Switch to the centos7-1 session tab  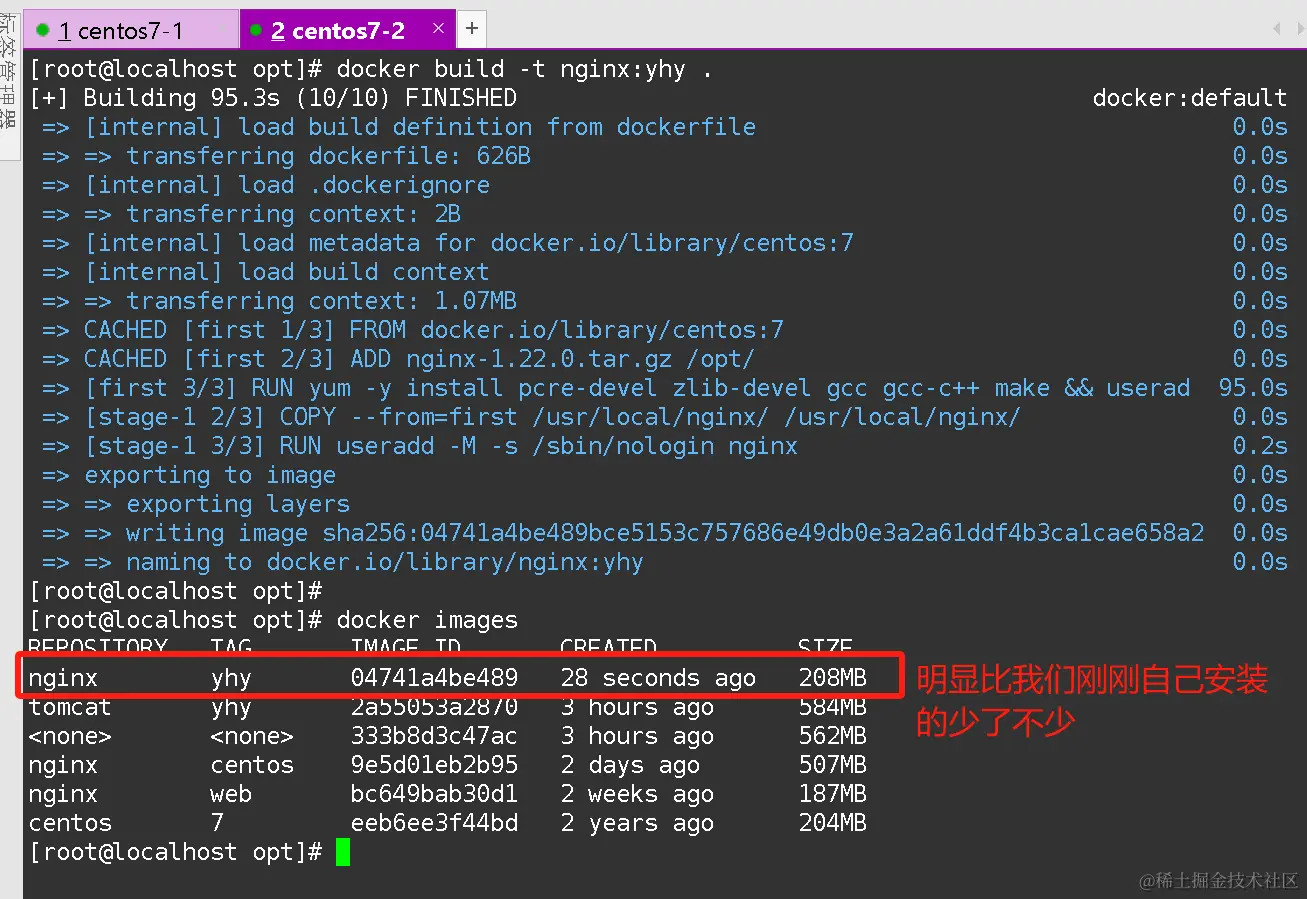tap(131, 30)
